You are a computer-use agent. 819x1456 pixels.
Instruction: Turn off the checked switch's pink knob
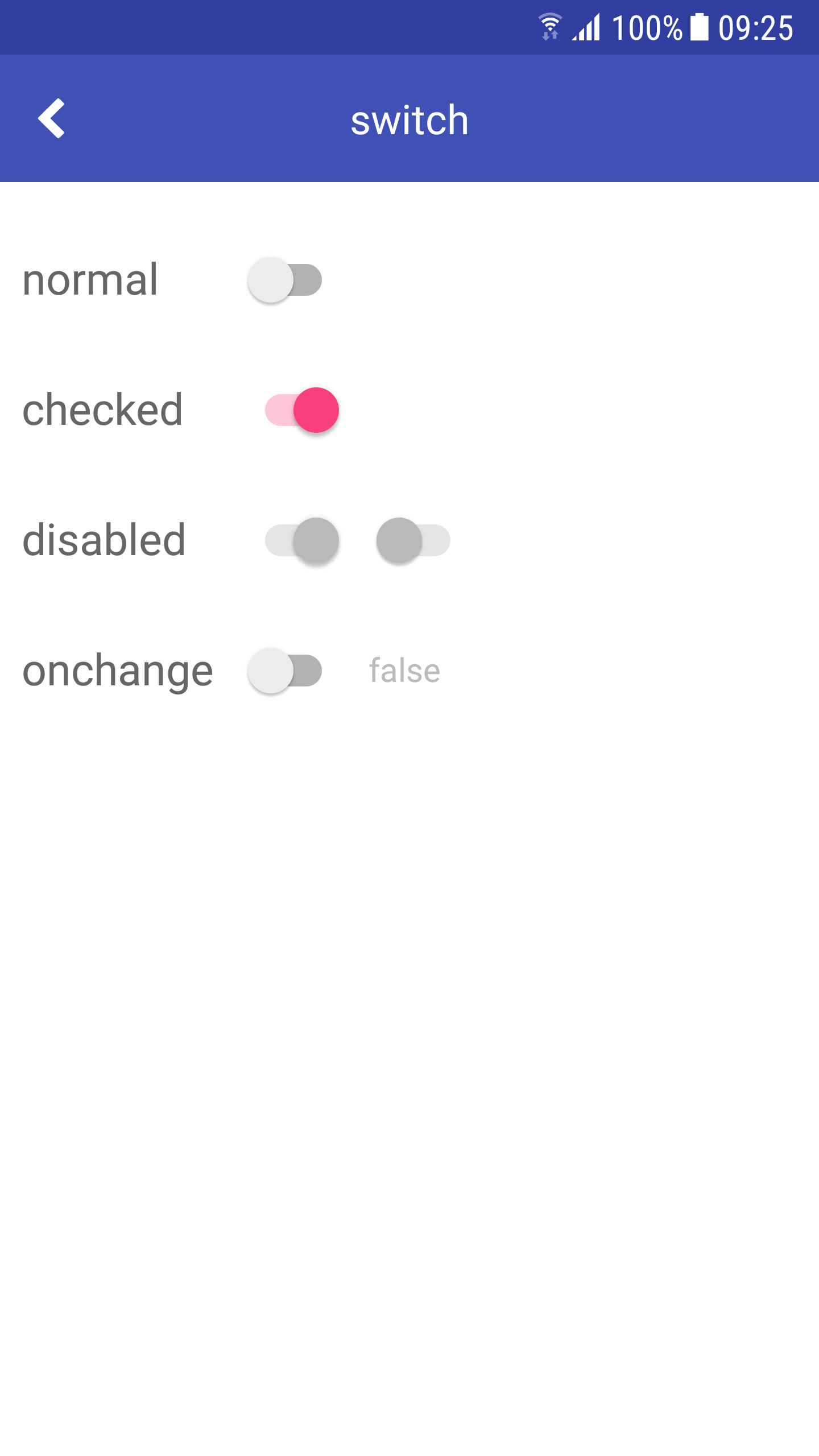pos(316,410)
